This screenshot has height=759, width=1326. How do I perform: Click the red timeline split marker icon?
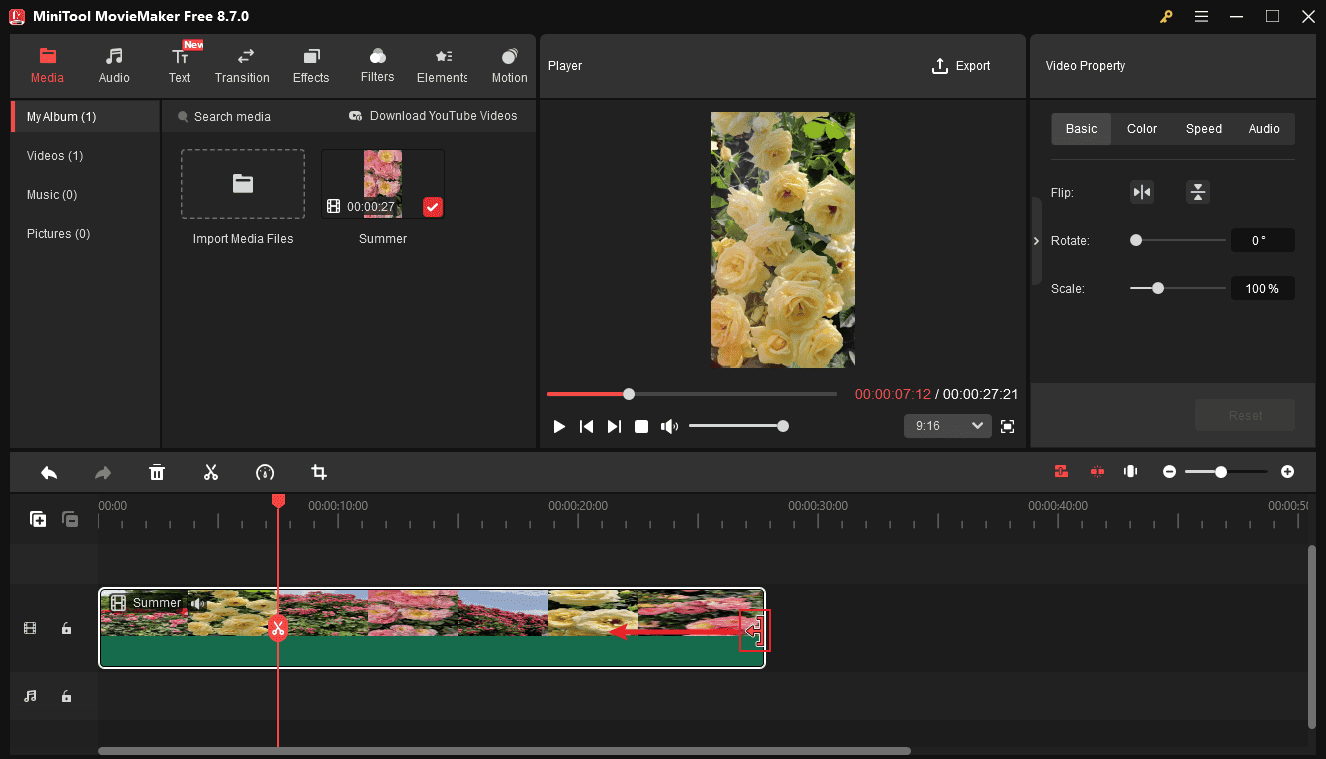(x=1097, y=472)
